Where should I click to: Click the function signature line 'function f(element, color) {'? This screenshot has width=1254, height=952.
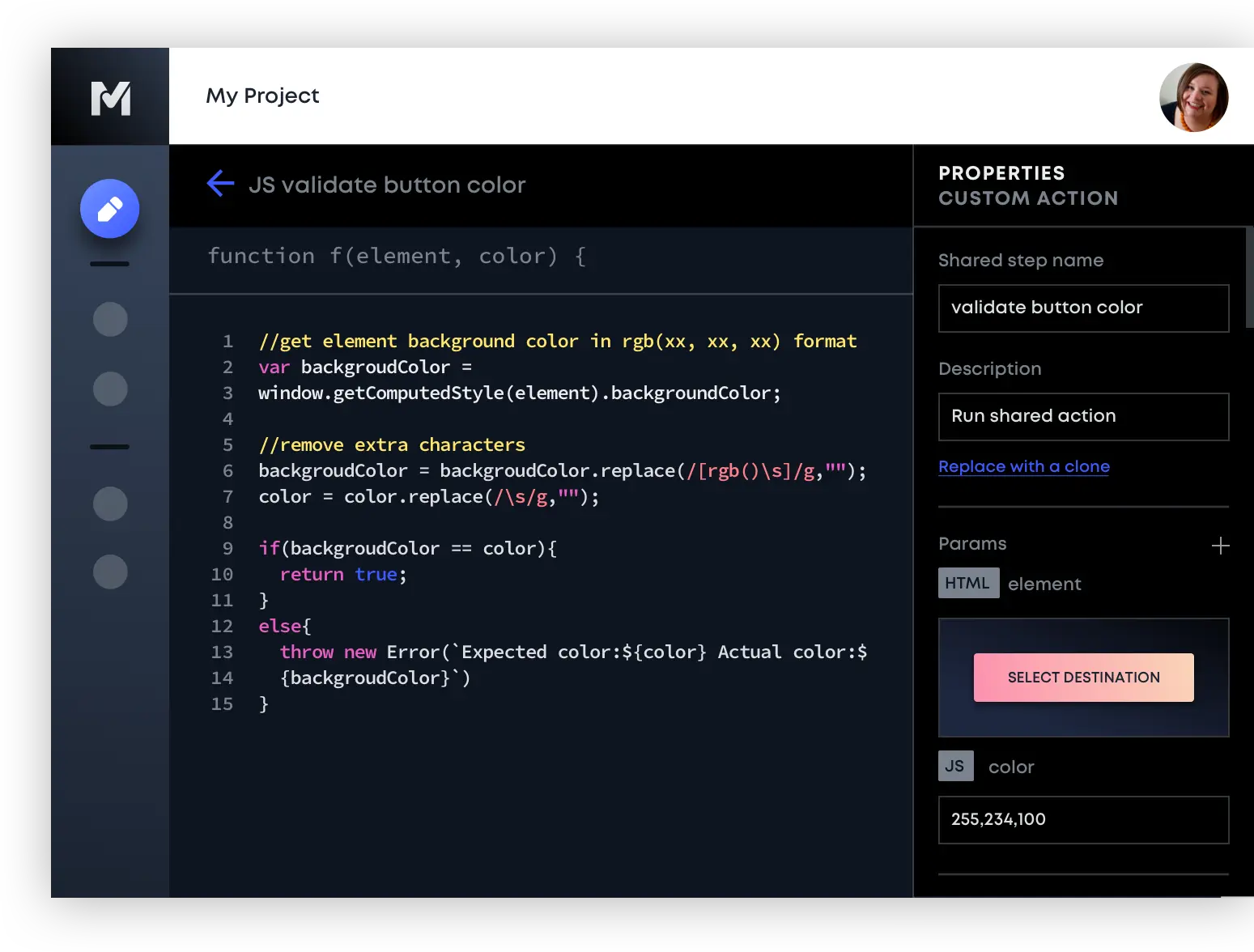pos(397,256)
